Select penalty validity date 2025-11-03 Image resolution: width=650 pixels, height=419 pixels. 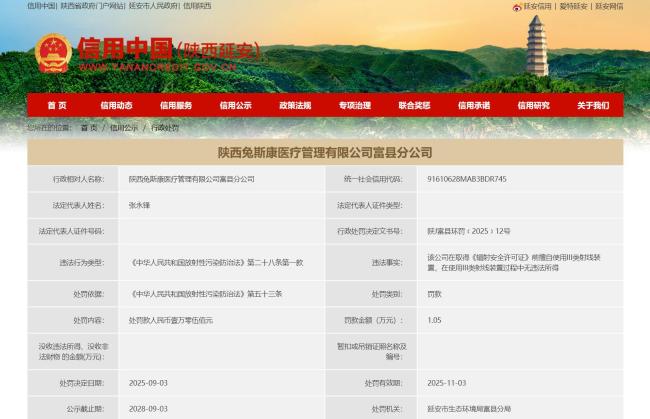point(446,383)
